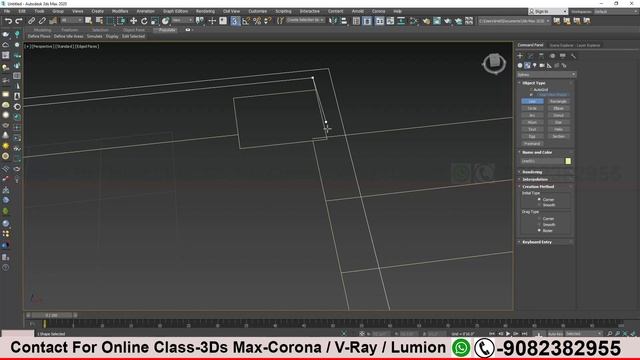The image size is (640, 360).
Task: Open the Motion tab icon
Action: (552, 56)
